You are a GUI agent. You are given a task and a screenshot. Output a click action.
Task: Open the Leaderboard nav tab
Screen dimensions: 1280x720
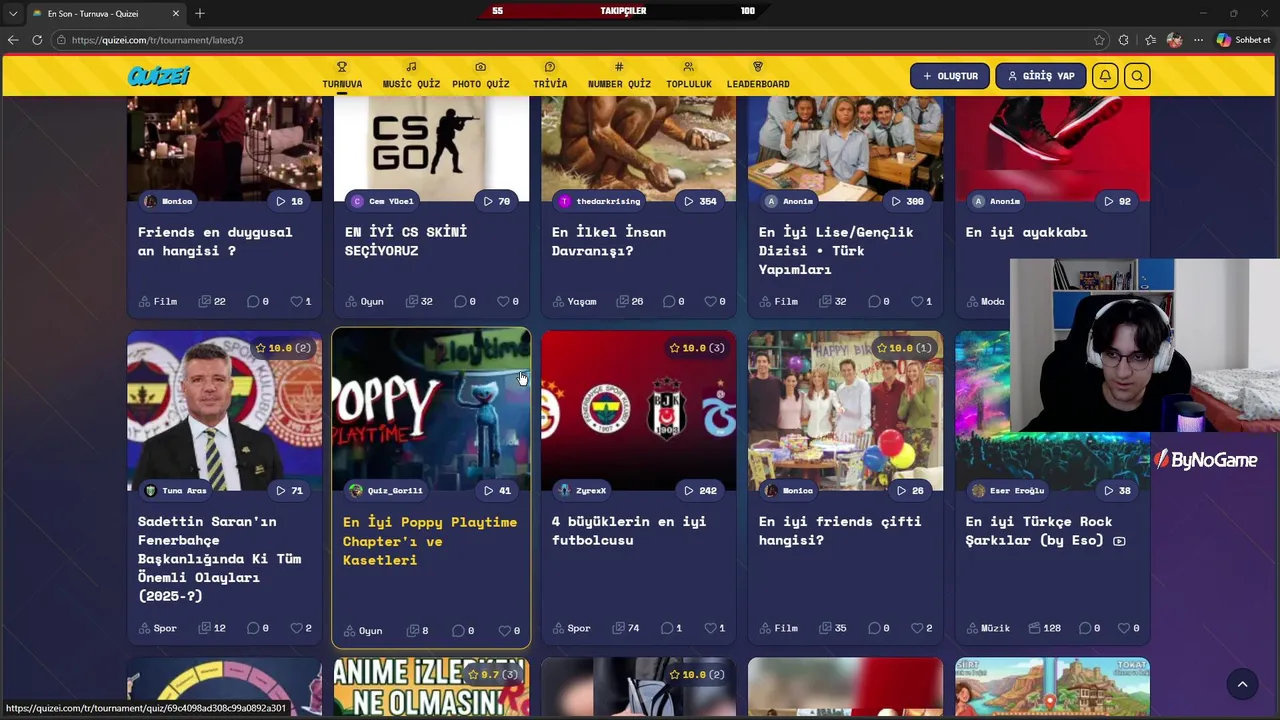click(x=758, y=76)
